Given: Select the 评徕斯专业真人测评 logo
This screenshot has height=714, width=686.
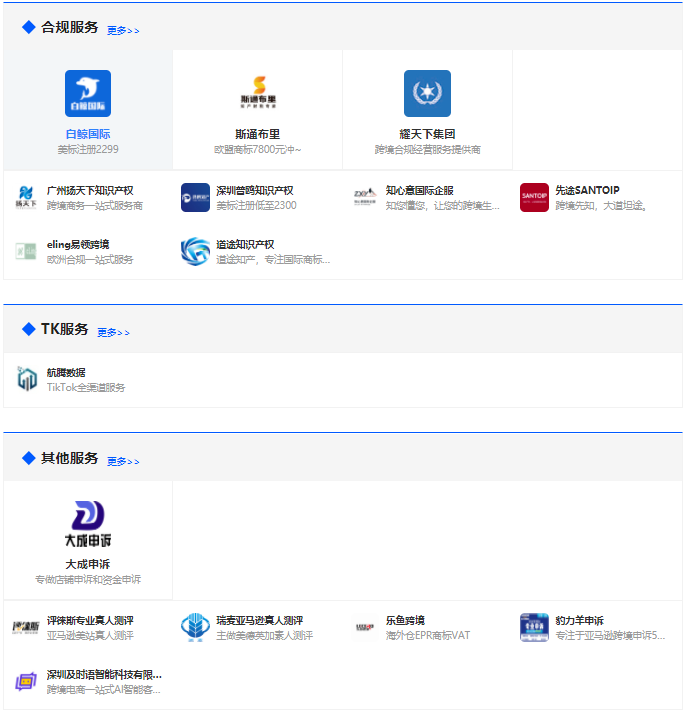Looking at the screenshot, I should pyautogui.click(x=26, y=628).
